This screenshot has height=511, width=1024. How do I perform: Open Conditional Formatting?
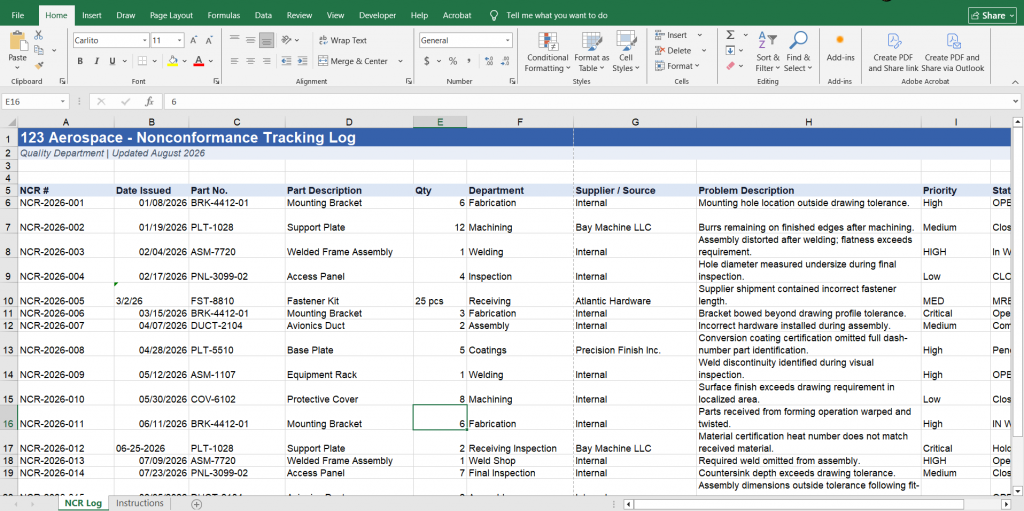(x=547, y=52)
